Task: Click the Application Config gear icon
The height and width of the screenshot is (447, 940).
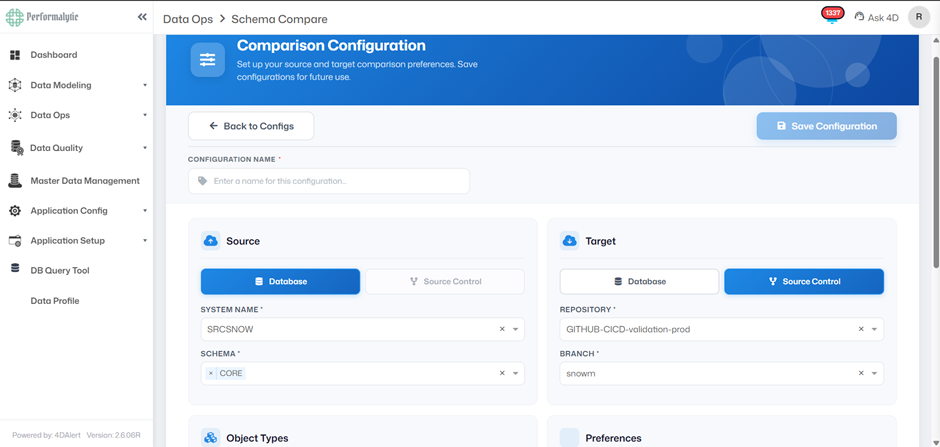Action: point(15,211)
